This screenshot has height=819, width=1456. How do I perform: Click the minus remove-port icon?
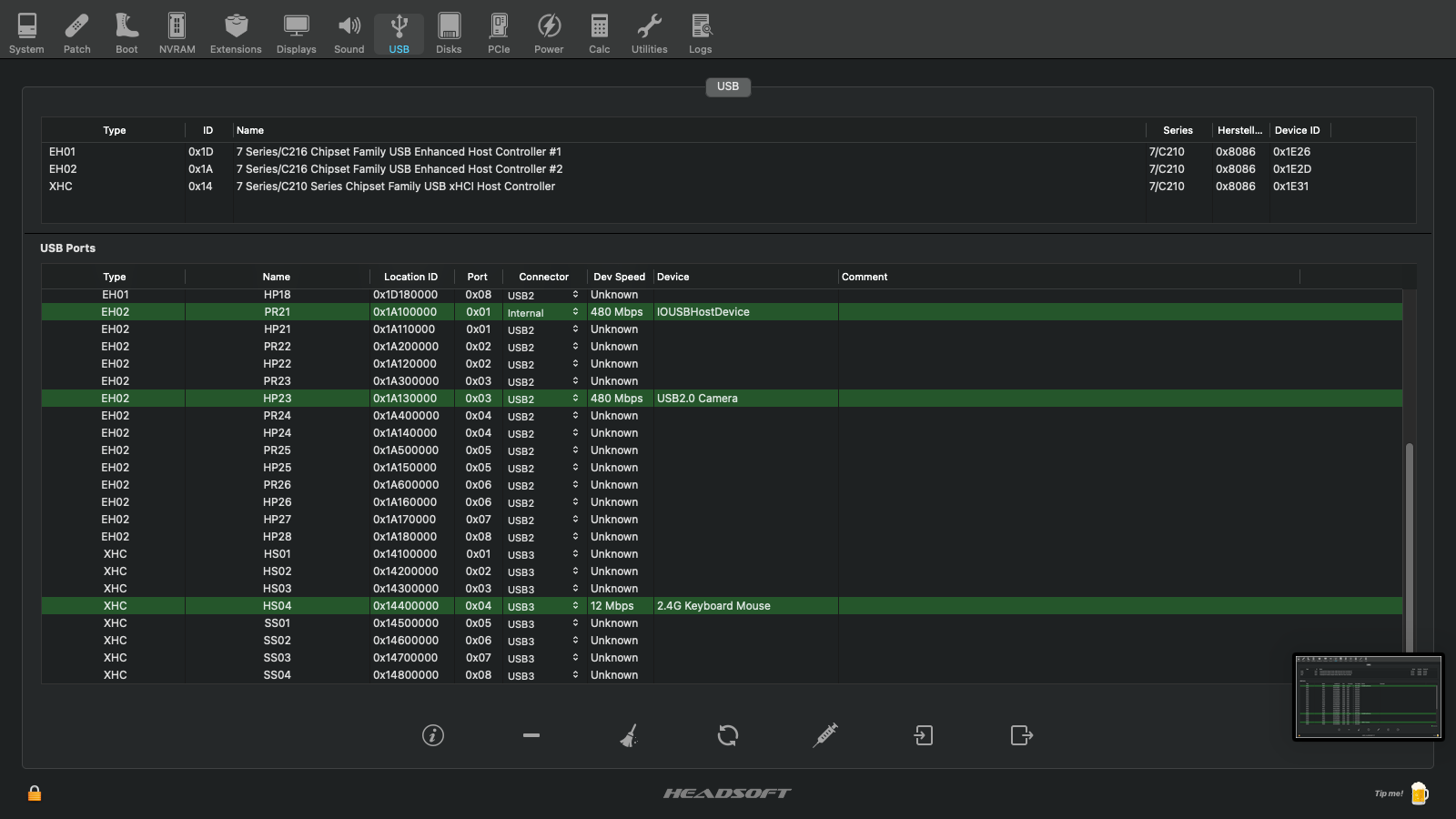pos(531,735)
